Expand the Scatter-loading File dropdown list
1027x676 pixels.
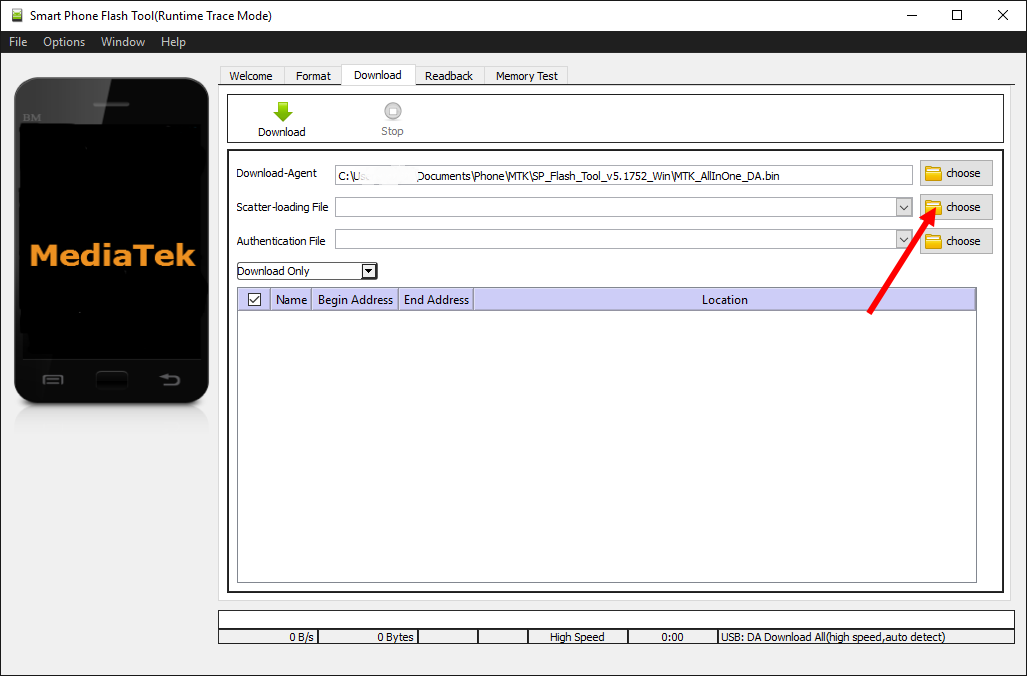coord(905,207)
